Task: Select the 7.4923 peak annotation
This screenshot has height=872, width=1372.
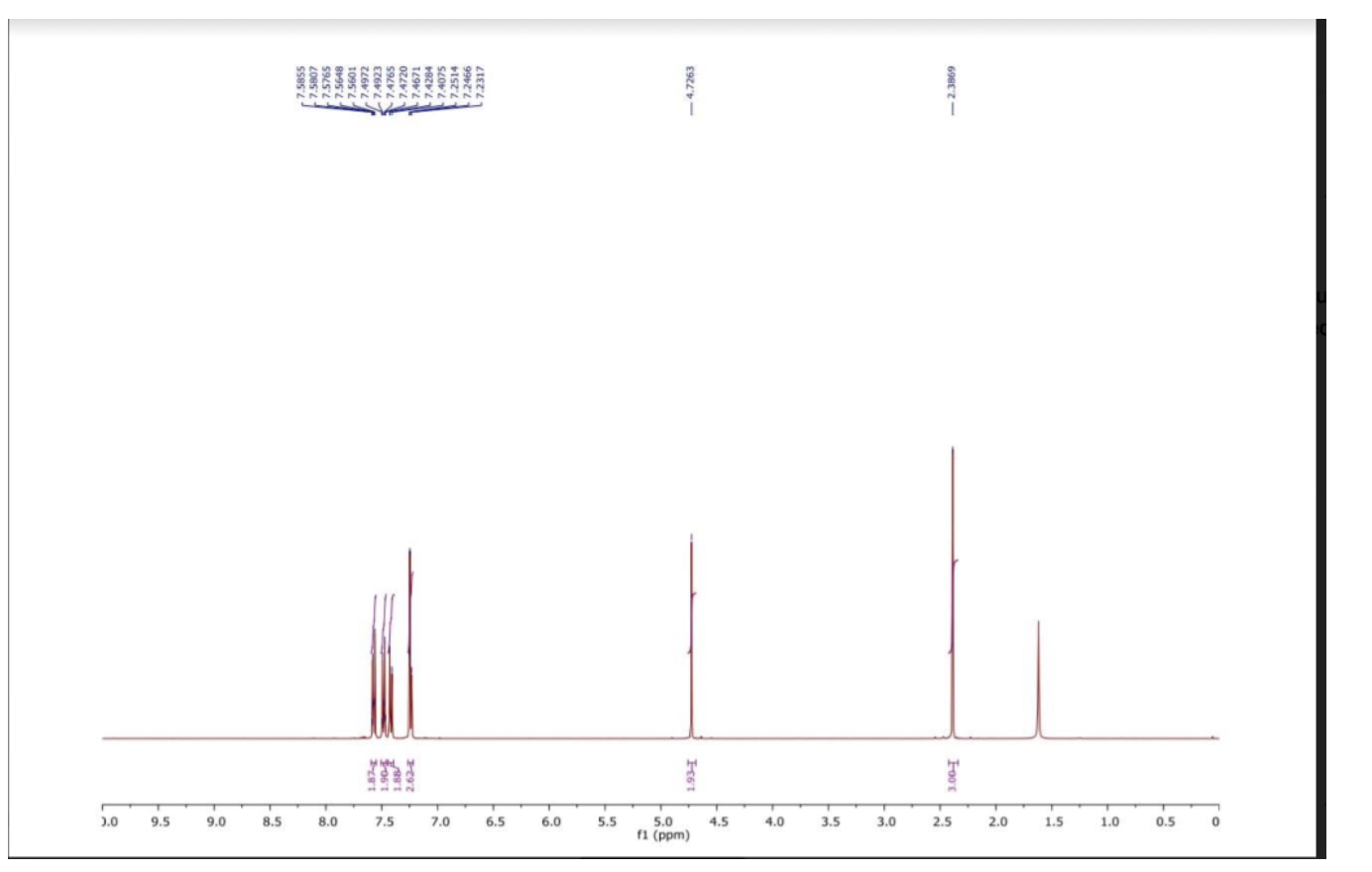Action: coord(379,84)
